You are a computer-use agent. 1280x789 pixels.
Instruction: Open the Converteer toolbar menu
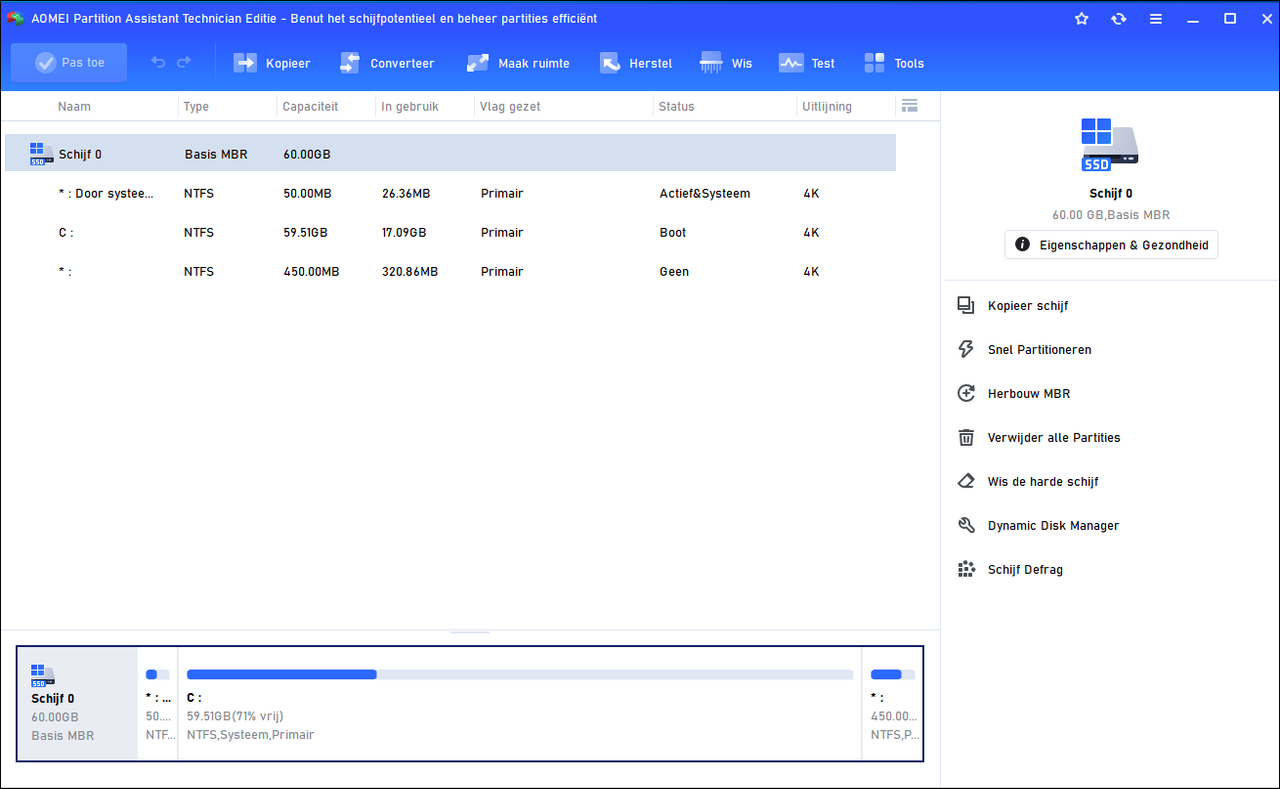[x=386, y=63]
